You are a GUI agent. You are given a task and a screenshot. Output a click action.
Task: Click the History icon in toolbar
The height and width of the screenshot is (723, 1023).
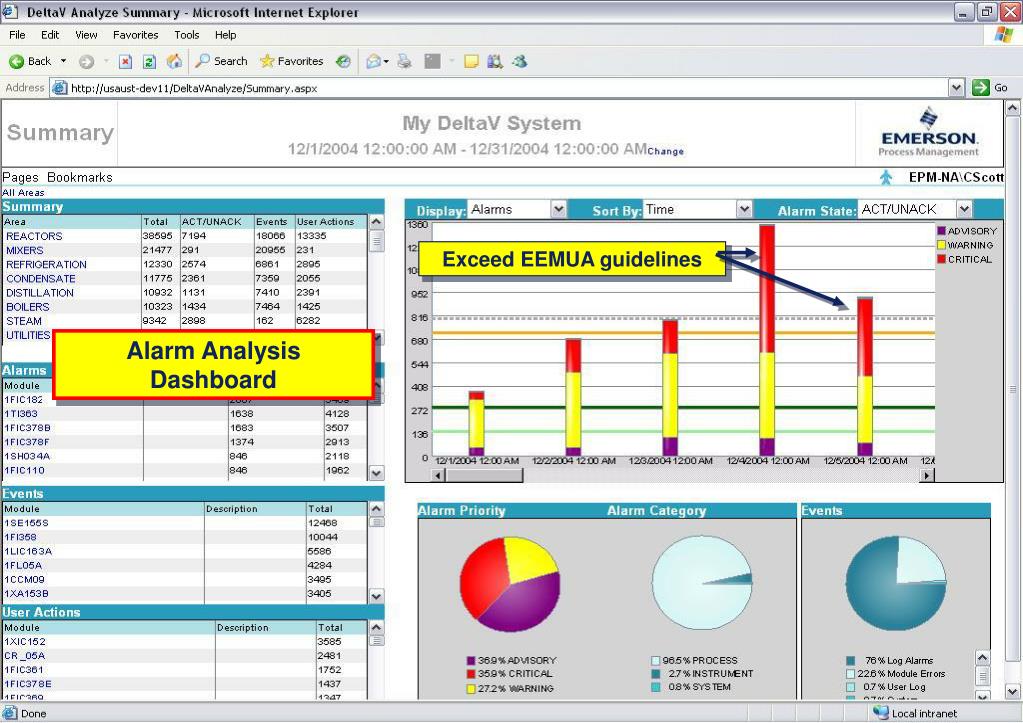click(343, 61)
